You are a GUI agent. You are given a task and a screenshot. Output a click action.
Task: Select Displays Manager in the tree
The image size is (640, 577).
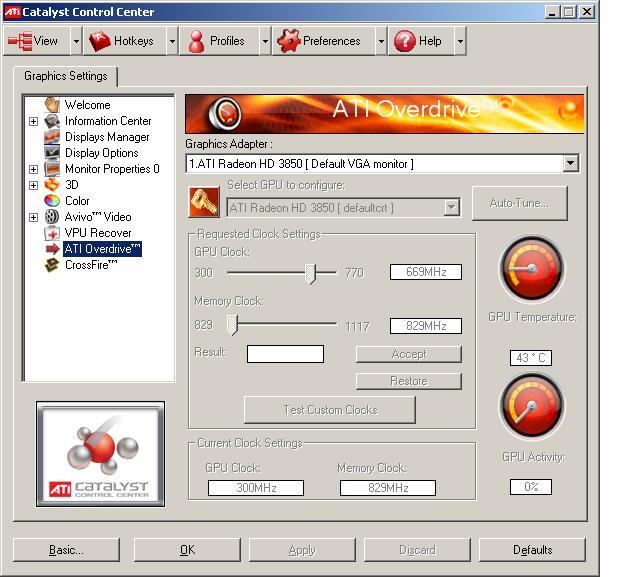coord(107,137)
